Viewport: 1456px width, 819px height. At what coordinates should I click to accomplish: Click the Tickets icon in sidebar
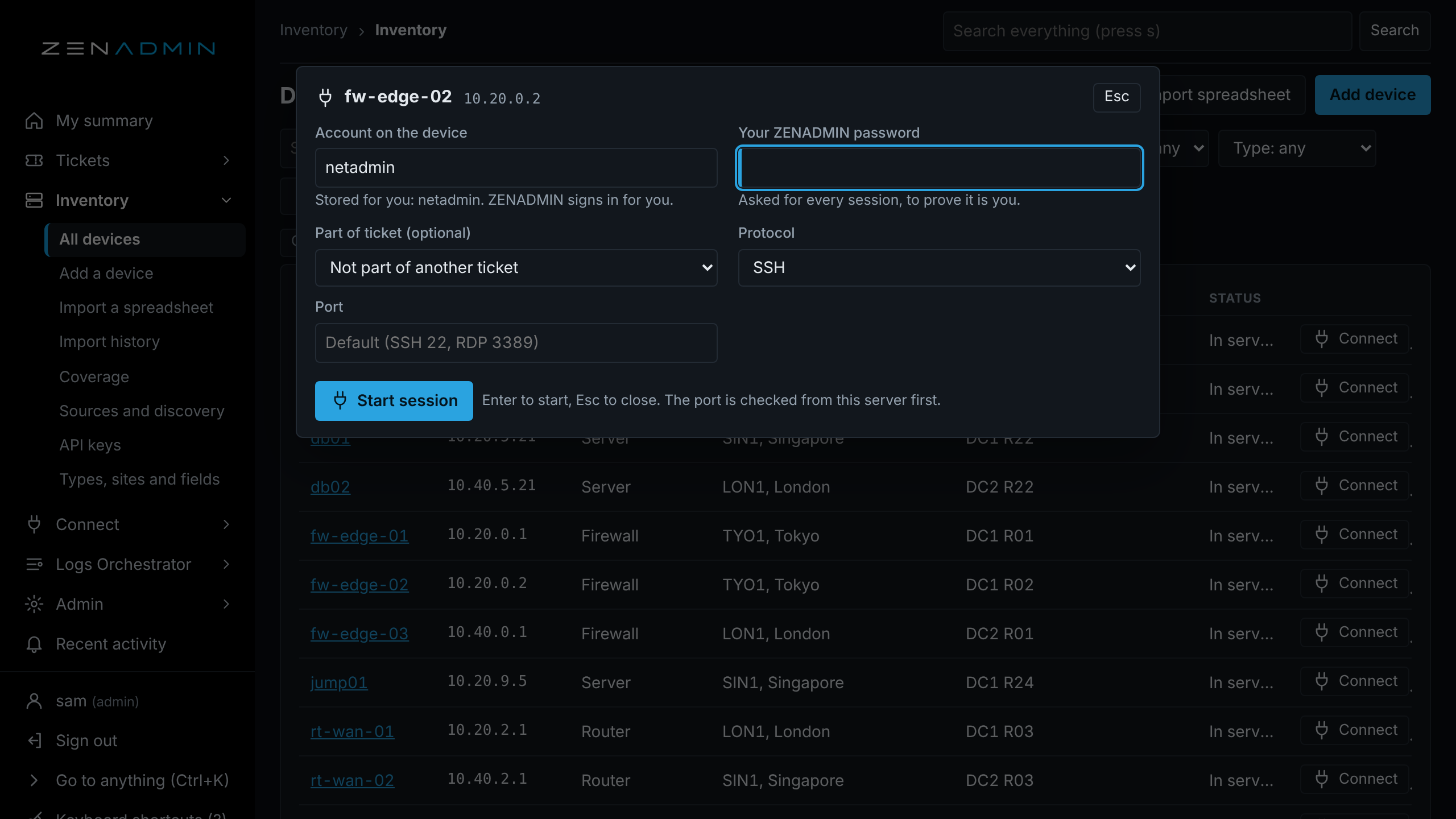coord(34,160)
